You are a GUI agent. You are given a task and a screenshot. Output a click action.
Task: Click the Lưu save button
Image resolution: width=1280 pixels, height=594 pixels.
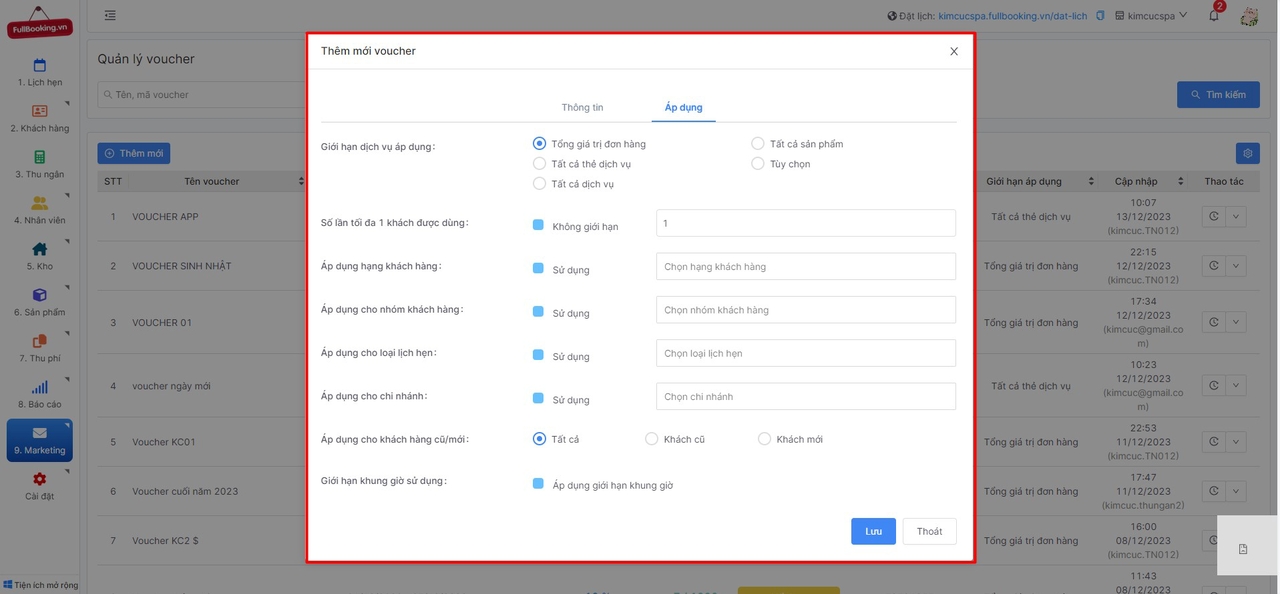pyautogui.click(x=873, y=531)
